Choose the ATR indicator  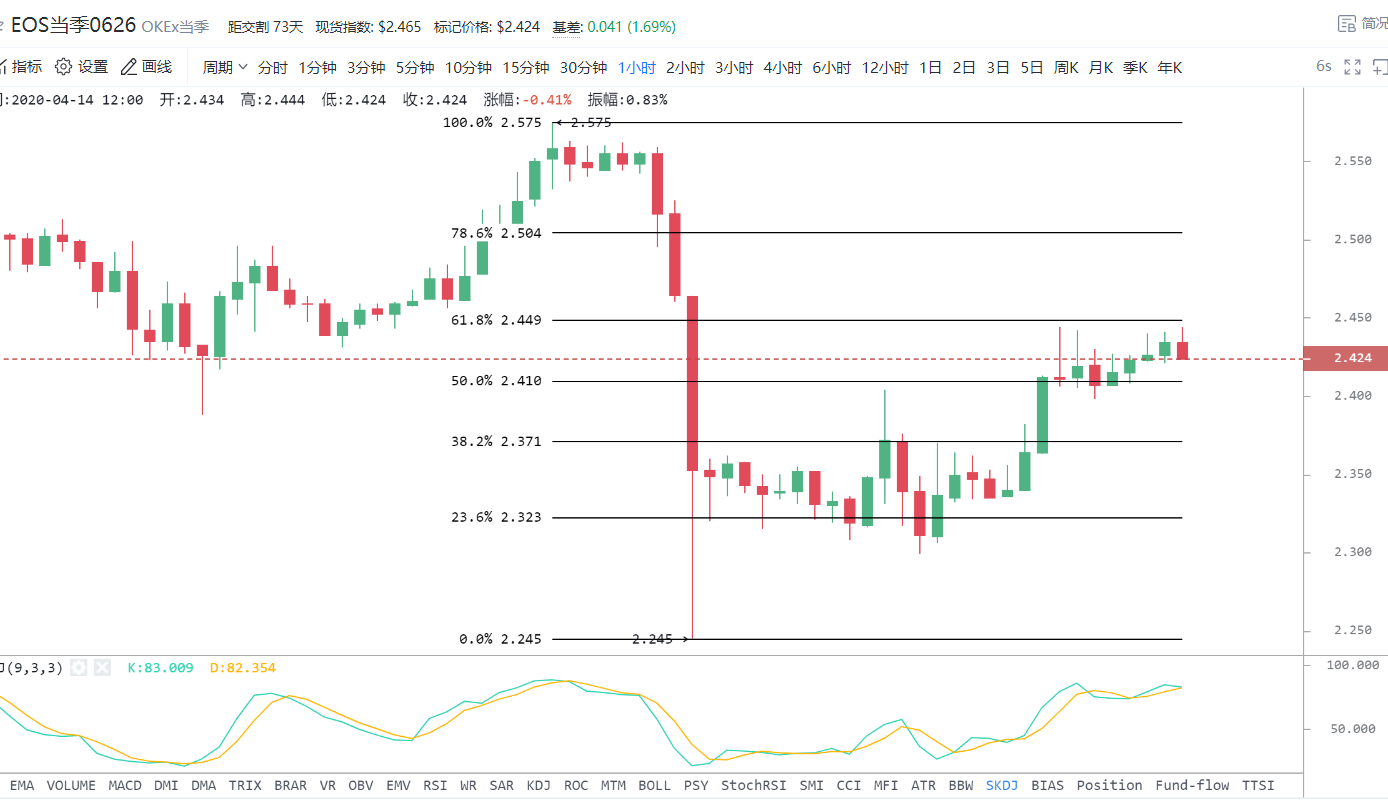coord(924,785)
